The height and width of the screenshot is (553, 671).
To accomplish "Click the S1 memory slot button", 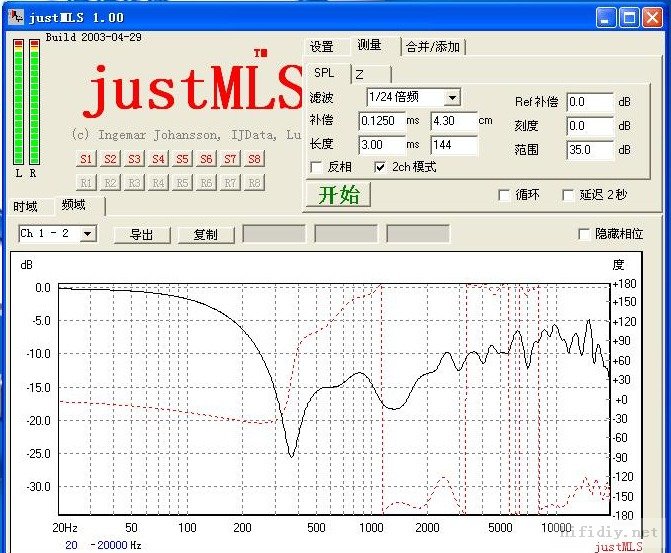I will pos(86,159).
